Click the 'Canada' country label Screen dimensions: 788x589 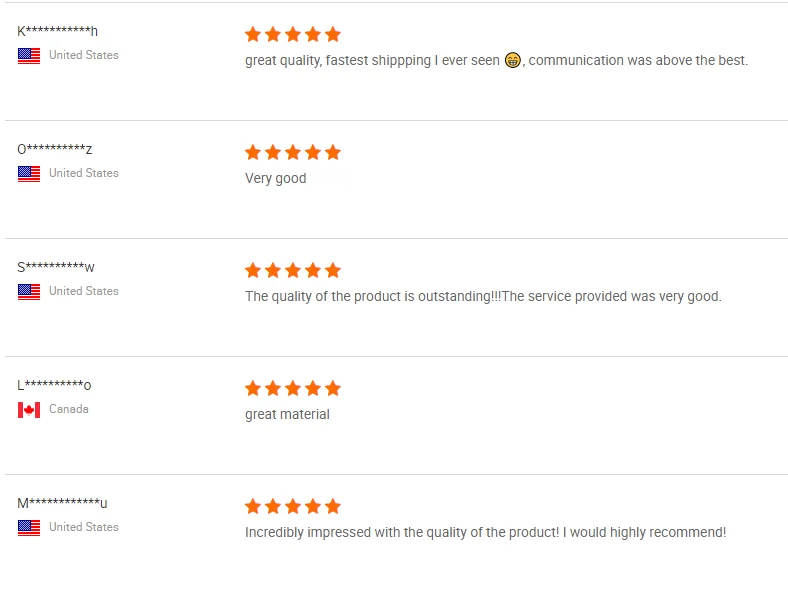[68, 409]
